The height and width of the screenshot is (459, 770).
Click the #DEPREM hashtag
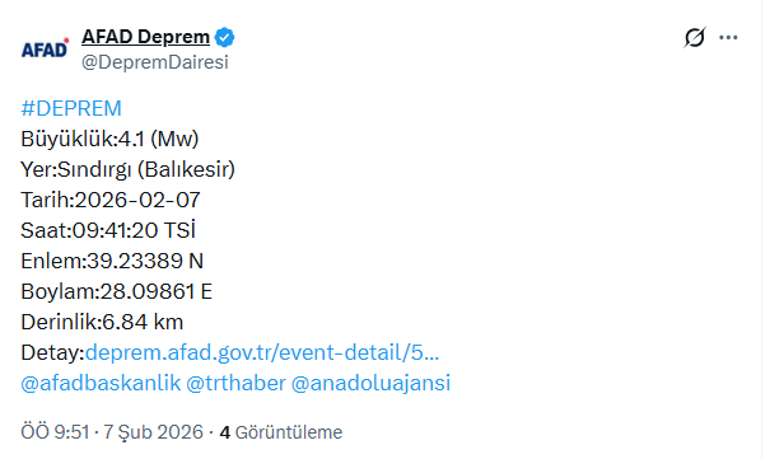coord(71,109)
